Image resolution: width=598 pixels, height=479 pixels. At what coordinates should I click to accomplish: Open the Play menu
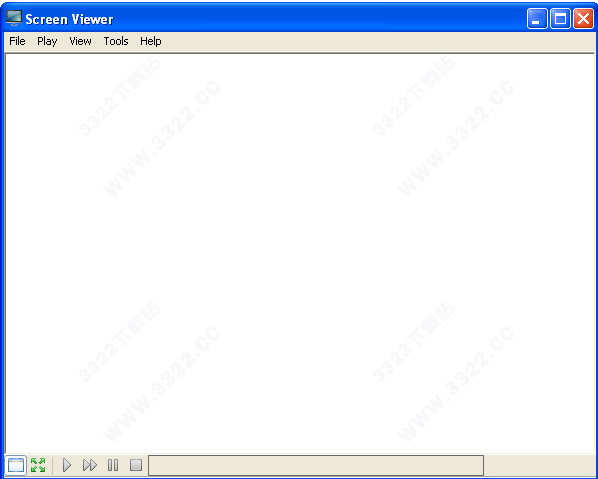click(47, 41)
